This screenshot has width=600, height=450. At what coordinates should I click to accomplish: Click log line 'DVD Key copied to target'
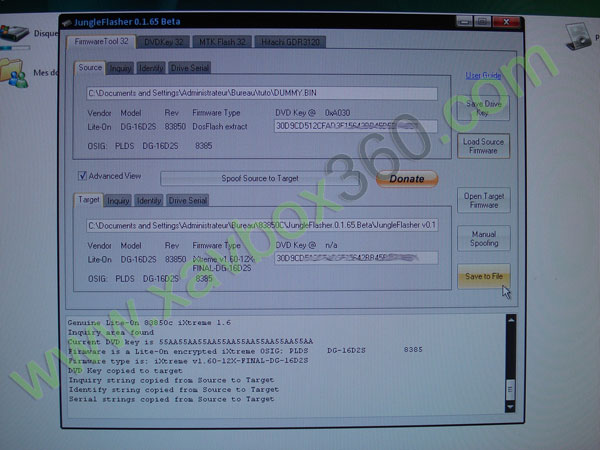coord(126,370)
